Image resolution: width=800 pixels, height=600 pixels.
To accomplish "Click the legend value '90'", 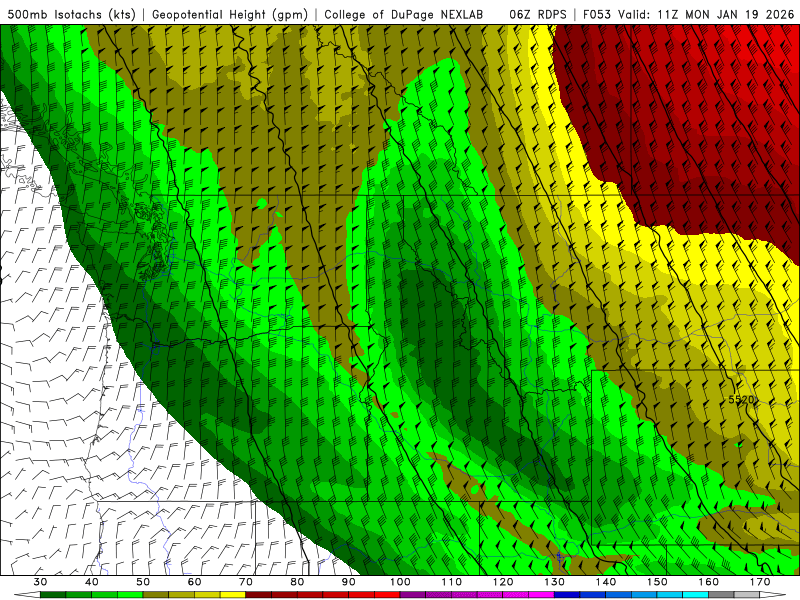I will click(349, 582).
